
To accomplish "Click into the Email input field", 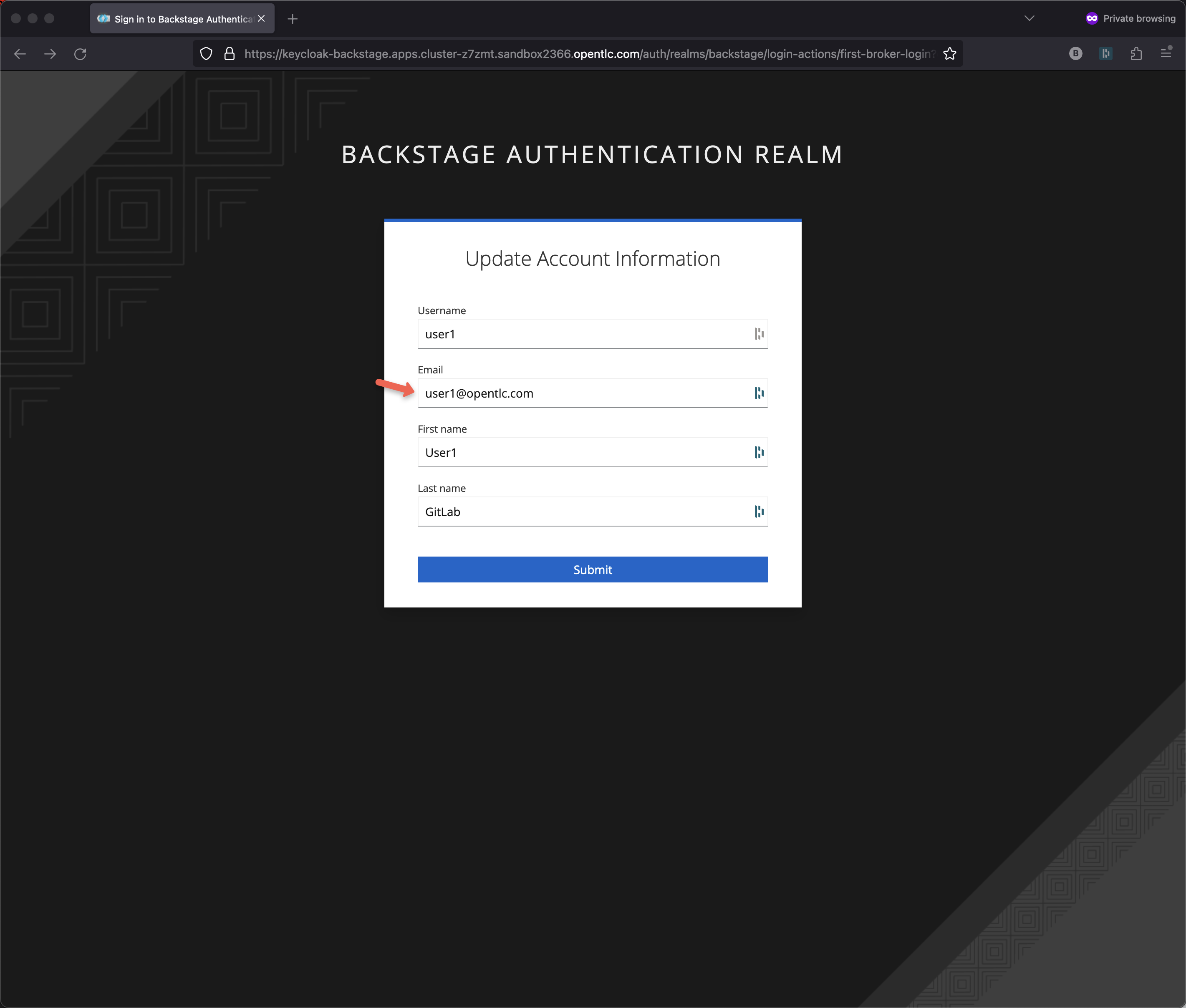I will pos(583,393).
